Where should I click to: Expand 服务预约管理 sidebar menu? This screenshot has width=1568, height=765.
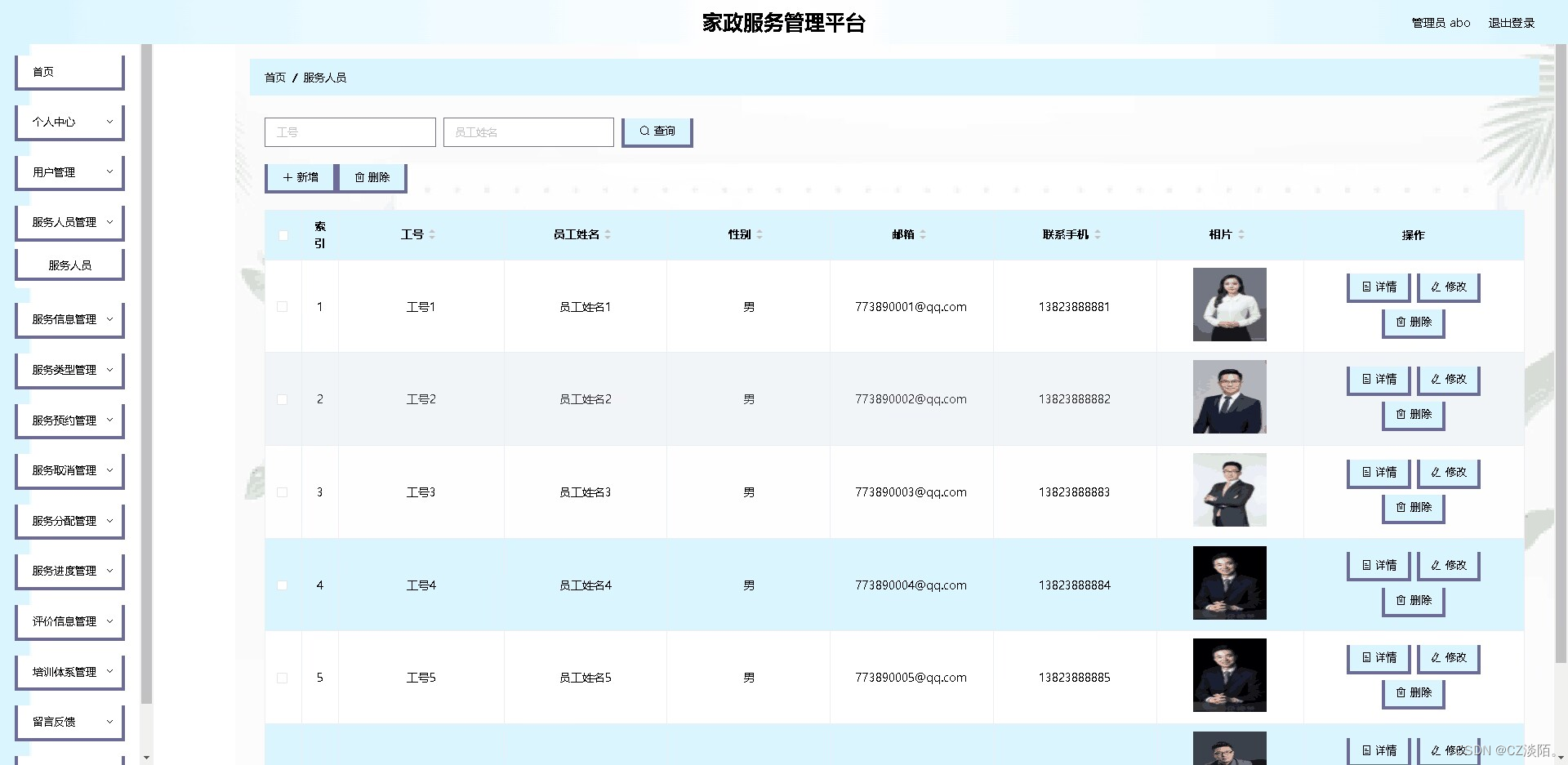tap(69, 420)
